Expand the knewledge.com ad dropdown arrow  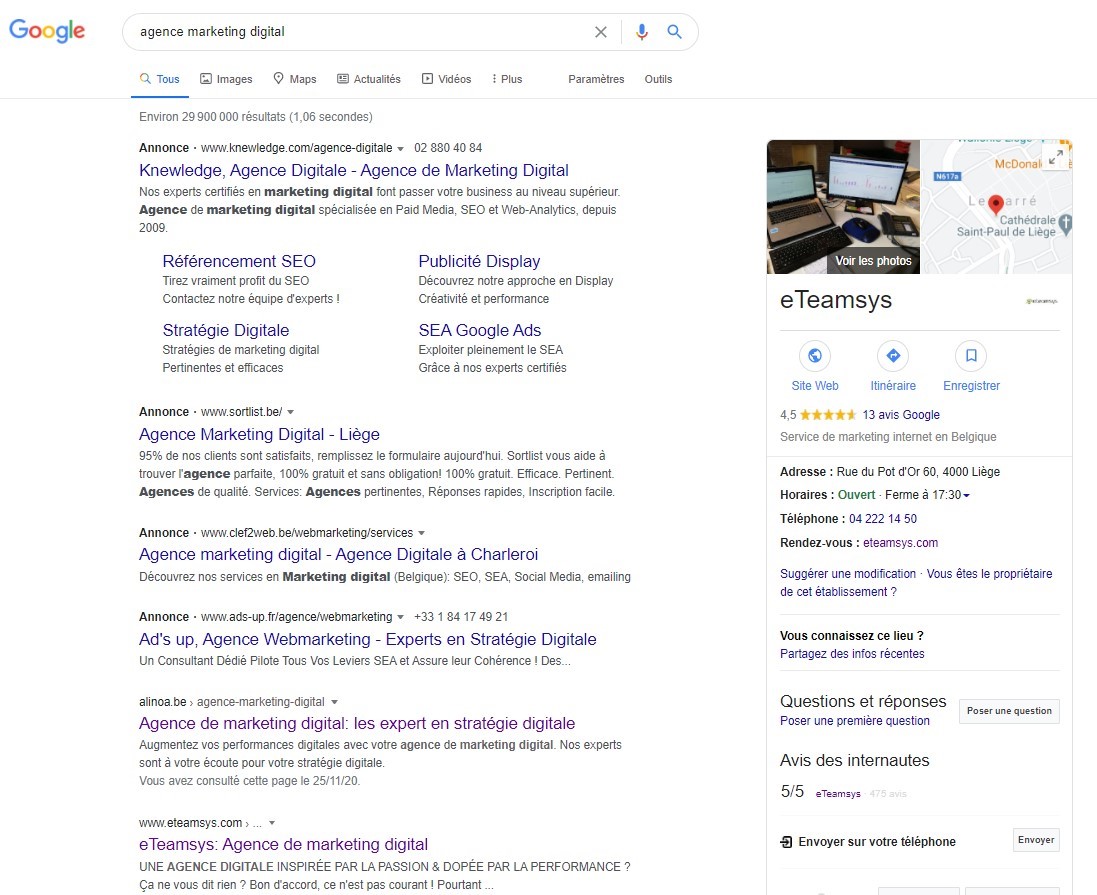pos(400,148)
